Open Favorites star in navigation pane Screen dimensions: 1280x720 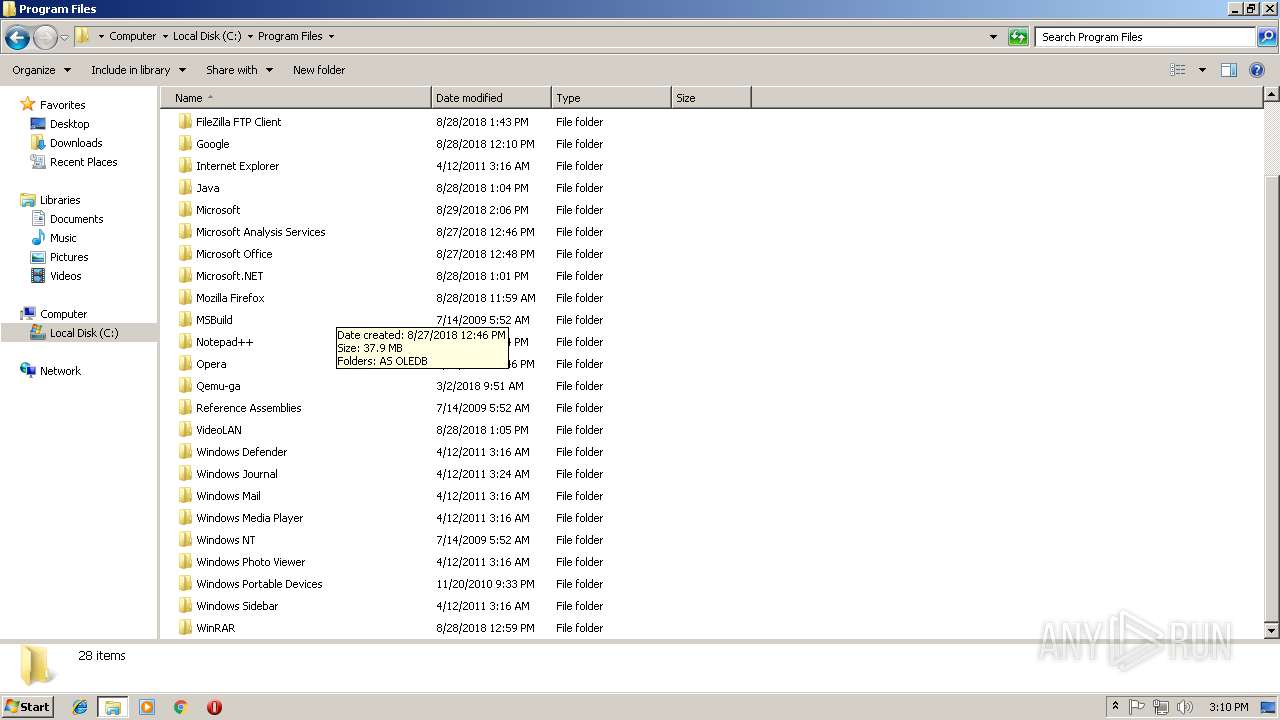pyautogui.click(x=27, y=104)
